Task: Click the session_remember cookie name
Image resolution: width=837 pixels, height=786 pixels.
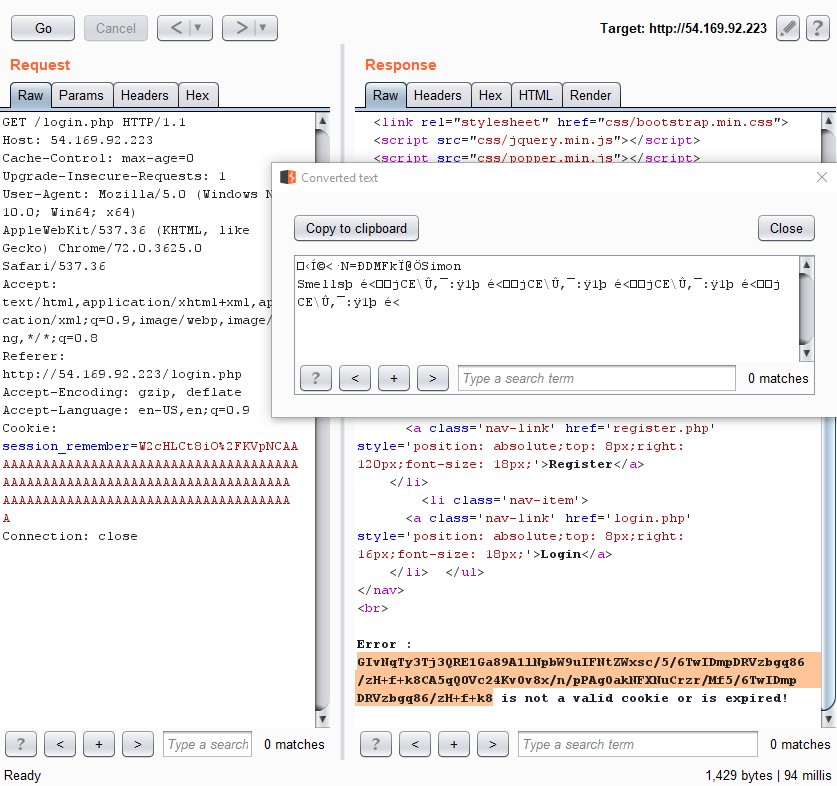Action: click(66, 446)
